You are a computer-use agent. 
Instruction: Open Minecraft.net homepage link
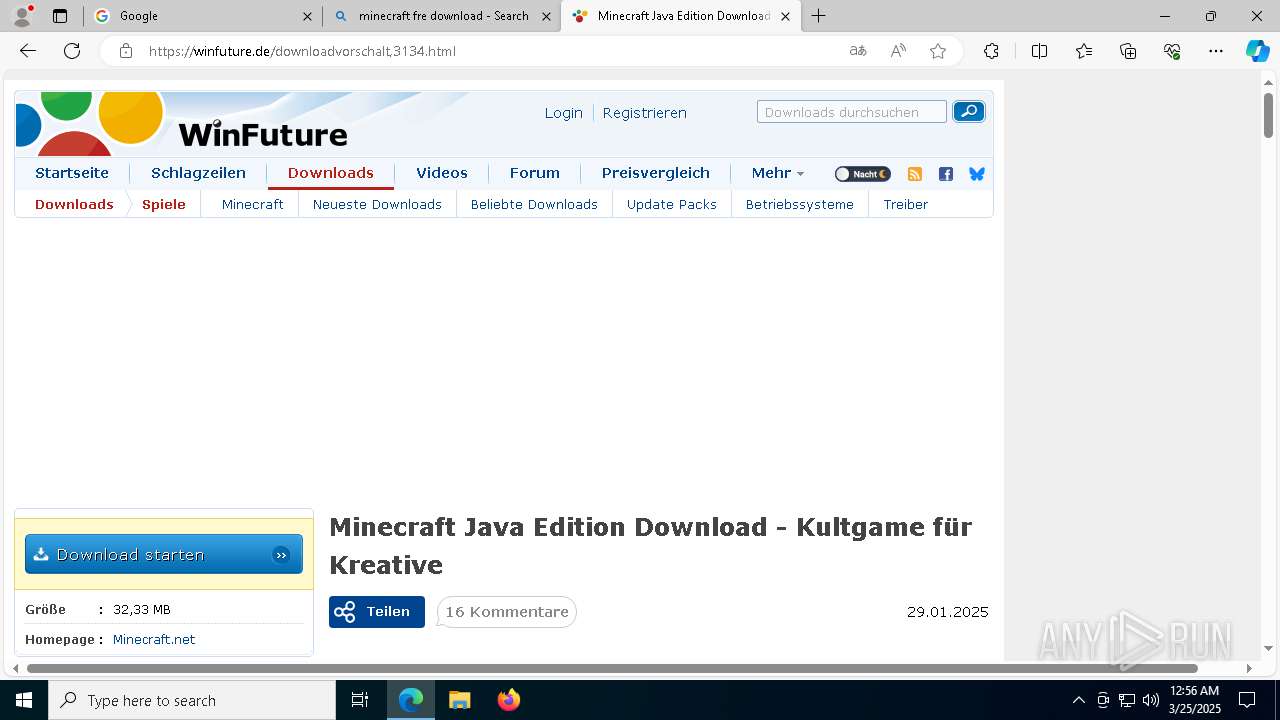click(x=154, y=639)
